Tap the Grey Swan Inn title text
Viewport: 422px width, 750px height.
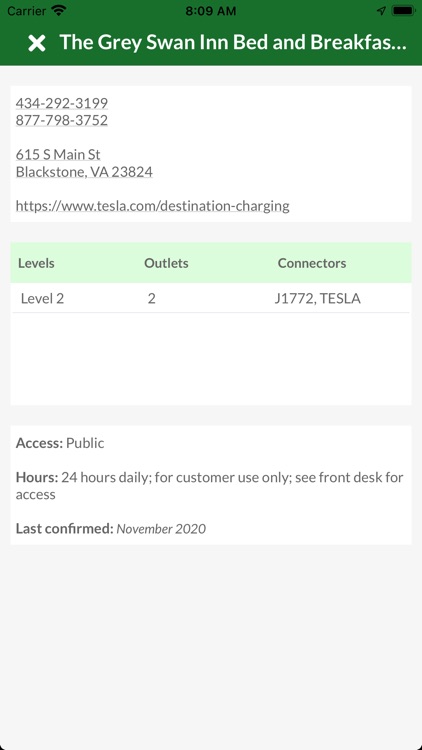(x=233, y=43)
